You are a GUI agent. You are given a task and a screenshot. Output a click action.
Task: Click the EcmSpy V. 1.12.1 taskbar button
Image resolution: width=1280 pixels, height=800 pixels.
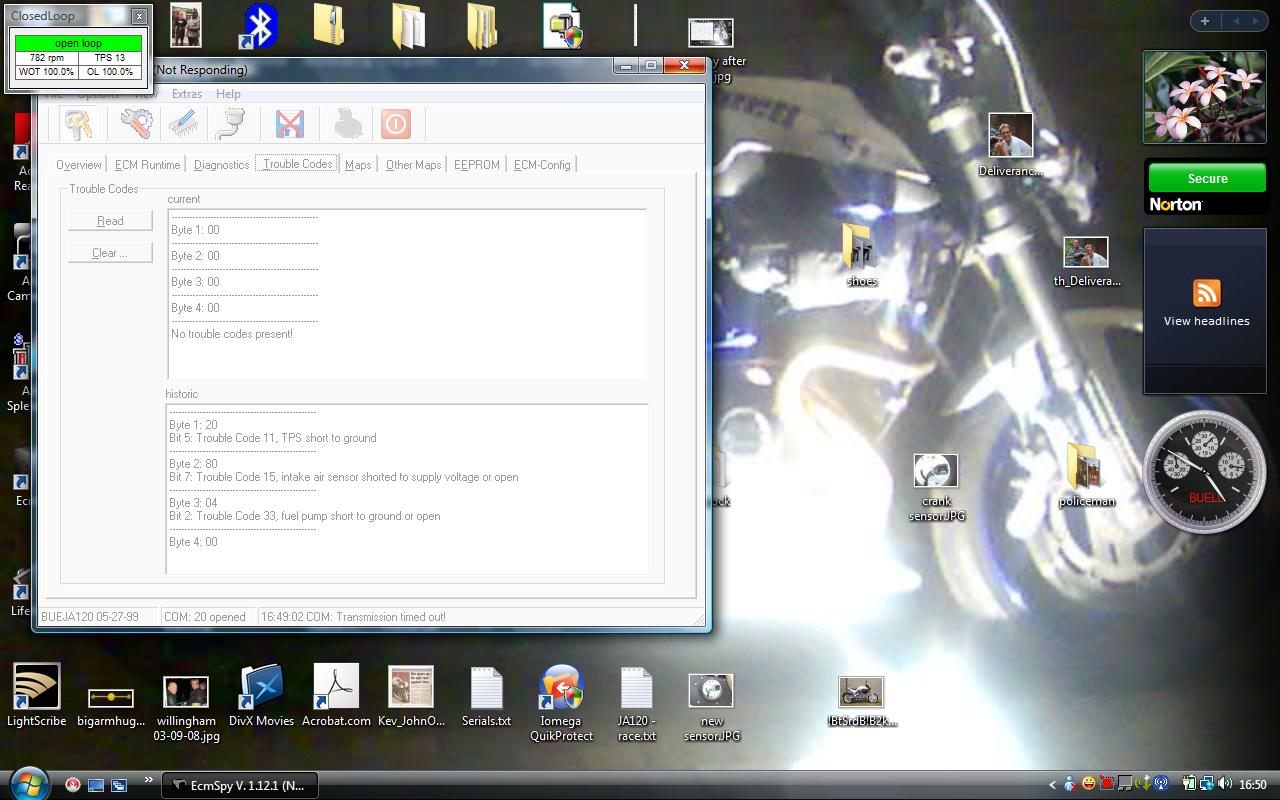[240, 785]
